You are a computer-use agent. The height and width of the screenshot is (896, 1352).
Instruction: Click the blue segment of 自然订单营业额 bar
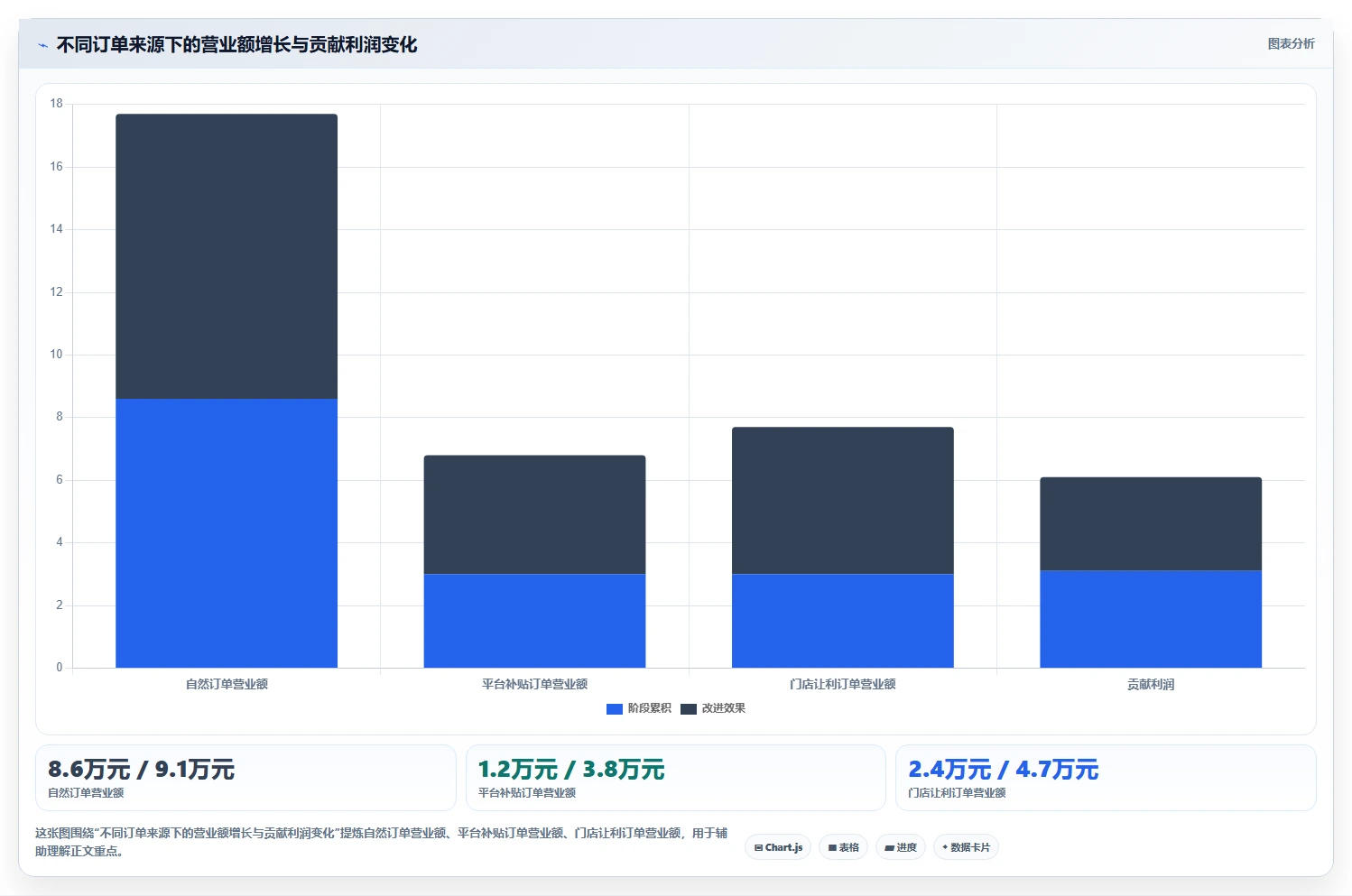[227, 533]
